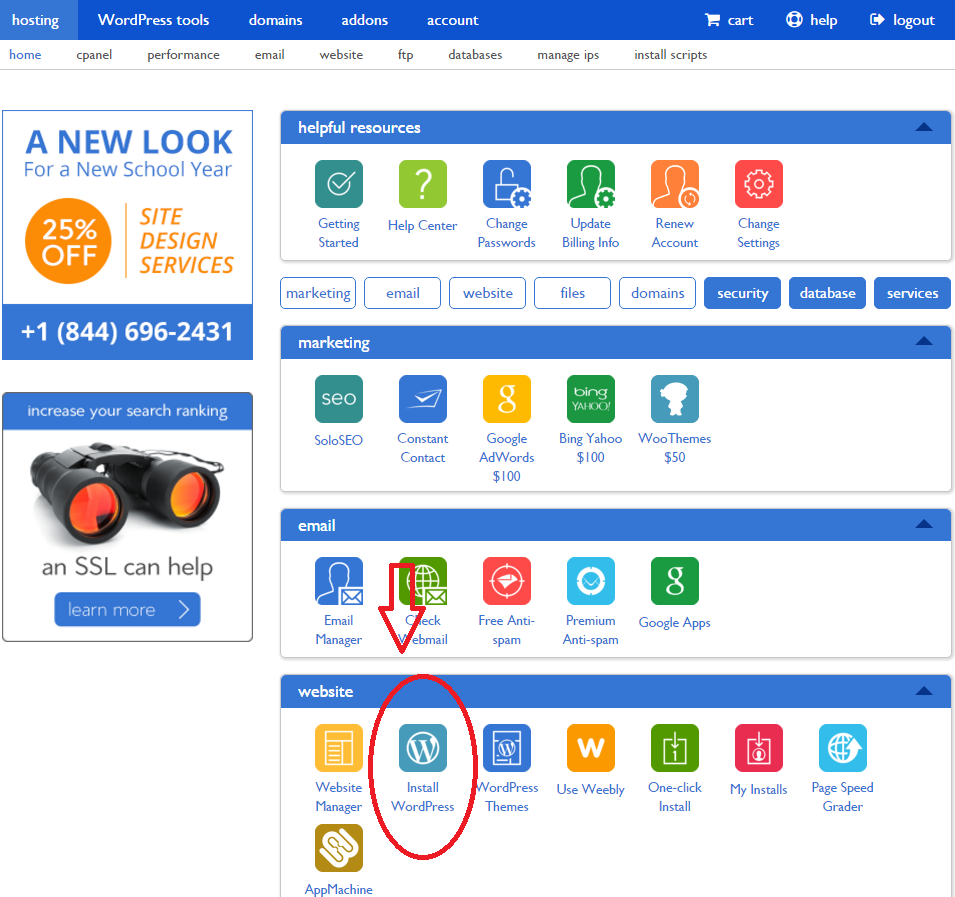The height and width of the screenshot is (897, 955).
Task: Go to the domains menu
Action: (275, 20)
